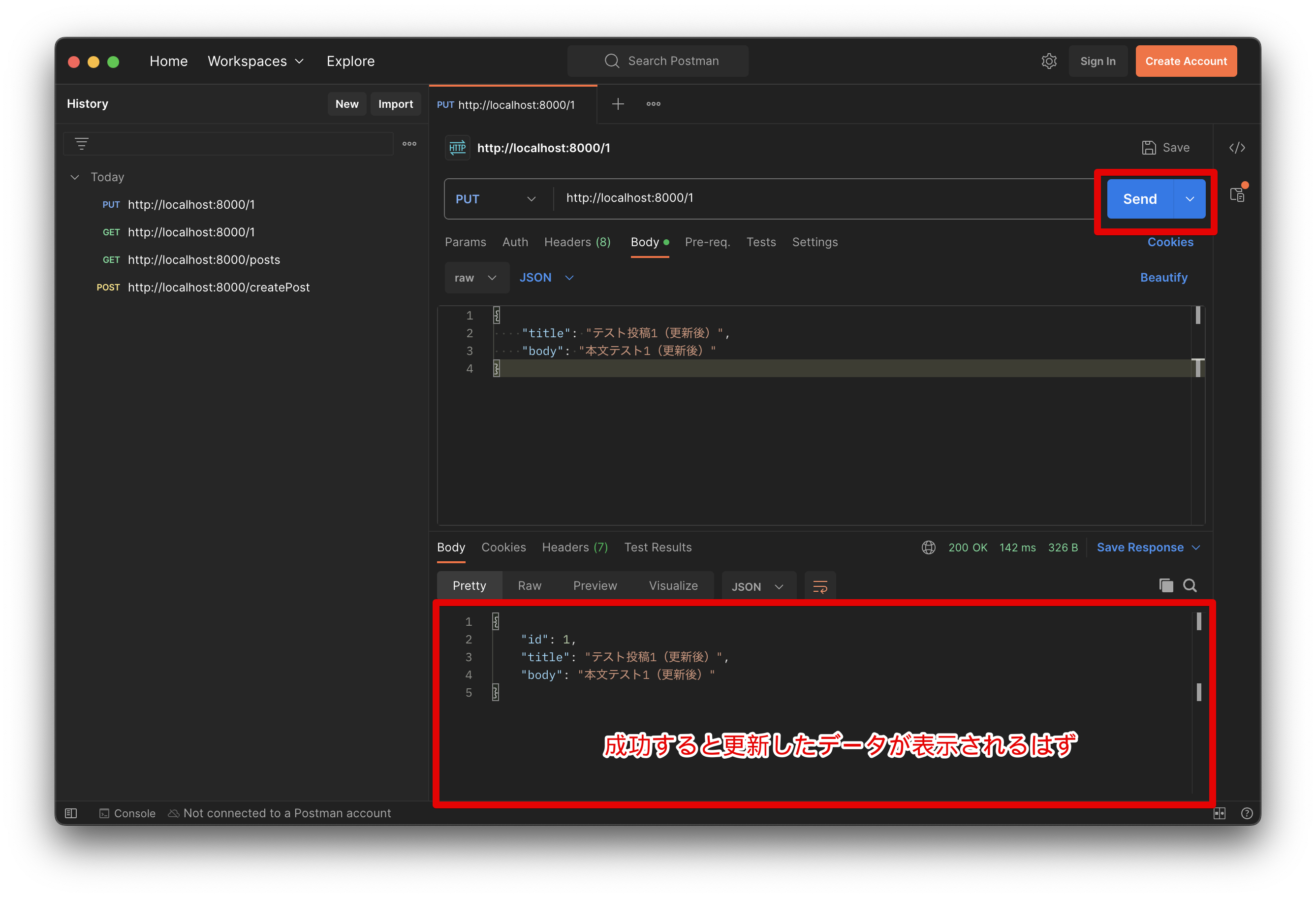Click the history filter input field
Image resolution: width=1316 pixels, height=898 pixels.
[x=228, y=144]
